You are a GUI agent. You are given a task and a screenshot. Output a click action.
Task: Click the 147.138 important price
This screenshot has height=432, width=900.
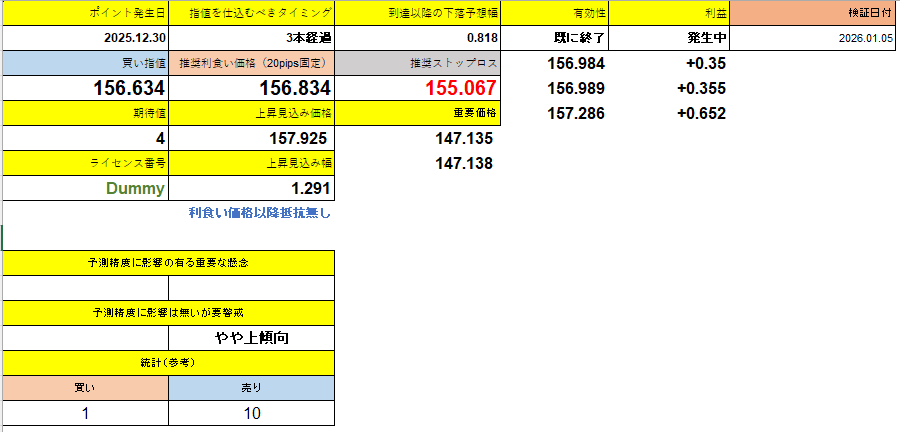[x=418, y=164]
